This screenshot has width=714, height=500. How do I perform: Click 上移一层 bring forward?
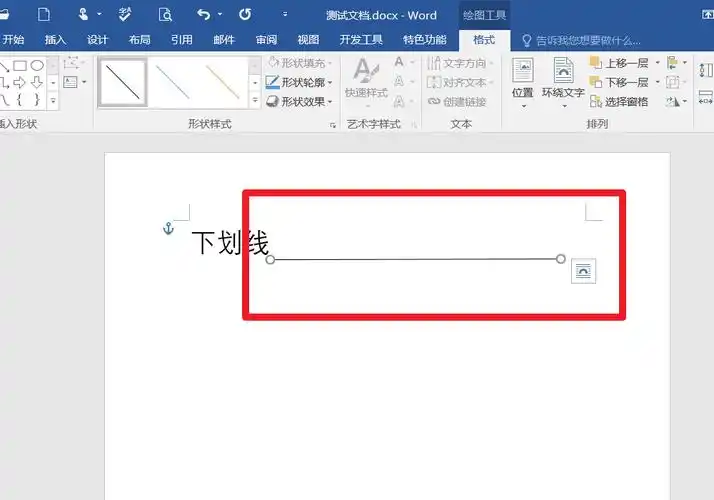point(619,63)
